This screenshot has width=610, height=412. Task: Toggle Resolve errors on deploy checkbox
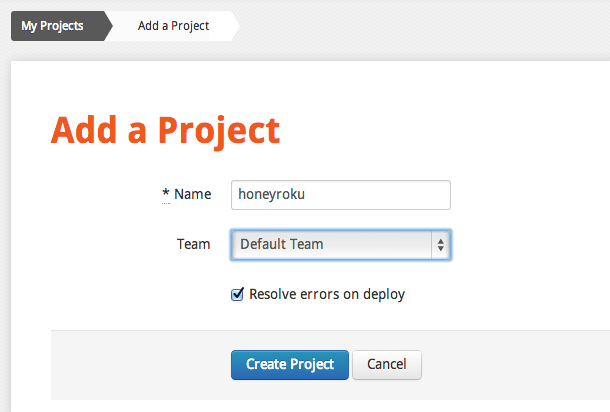coord(238,294)
